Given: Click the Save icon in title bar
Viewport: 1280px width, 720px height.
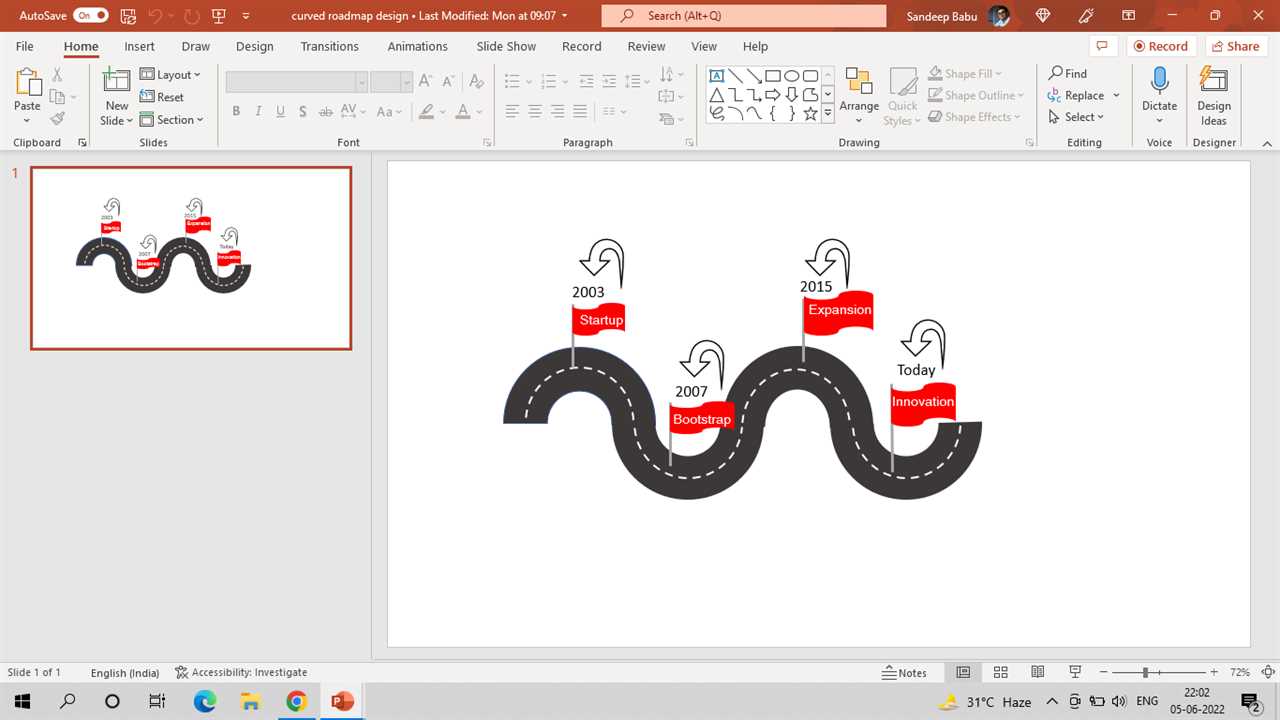Looking at the screenshot, I should (x=128, y=16).
